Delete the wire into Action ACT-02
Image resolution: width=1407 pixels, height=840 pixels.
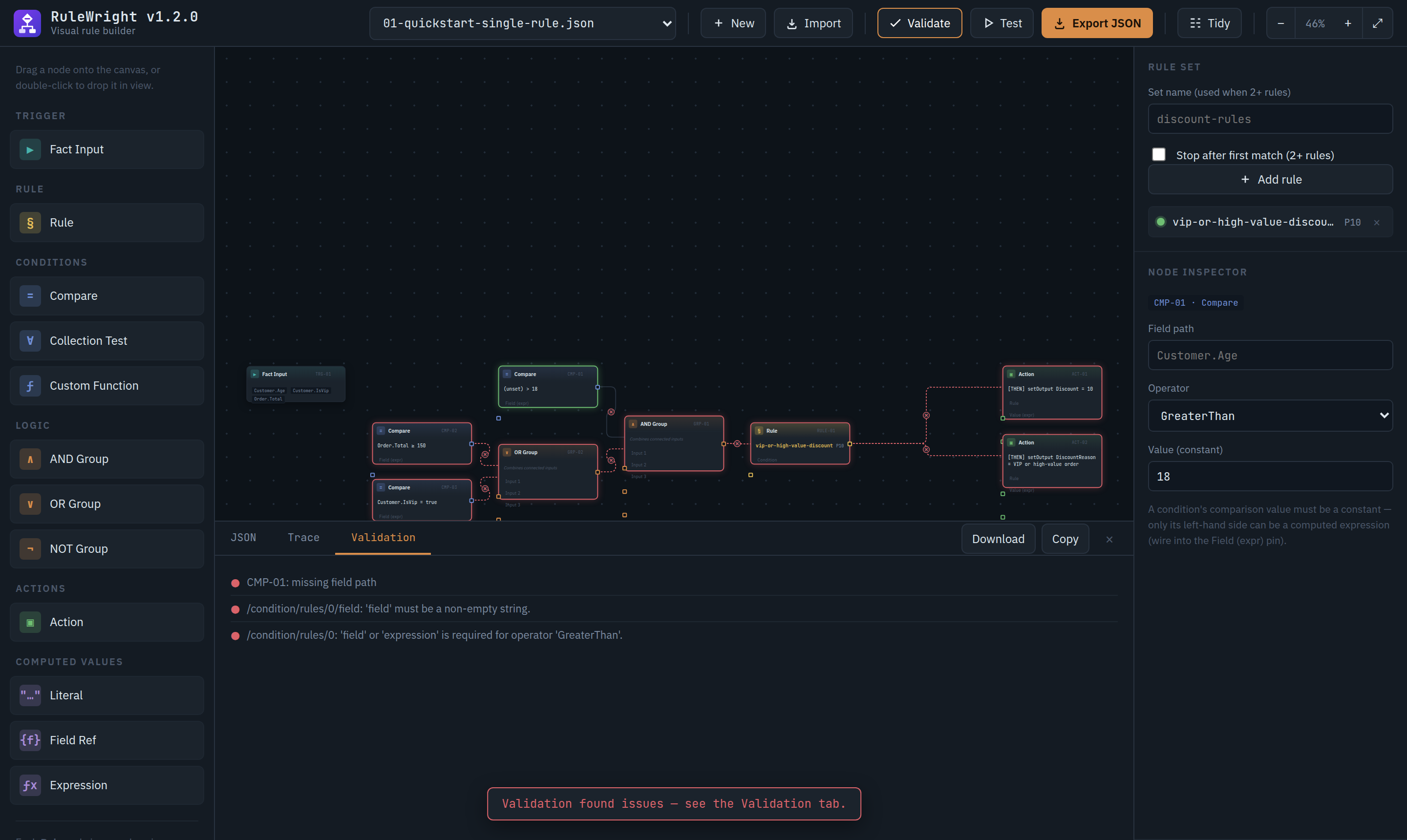coord(926,450)
